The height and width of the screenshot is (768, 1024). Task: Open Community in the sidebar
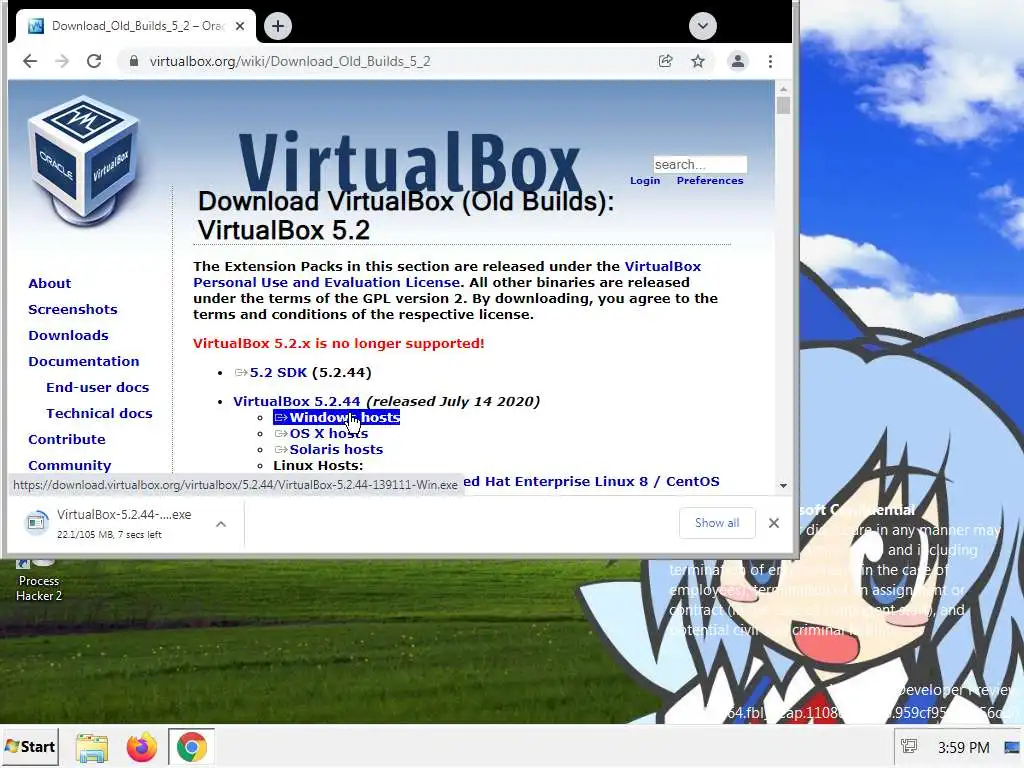tap(69, 466)
